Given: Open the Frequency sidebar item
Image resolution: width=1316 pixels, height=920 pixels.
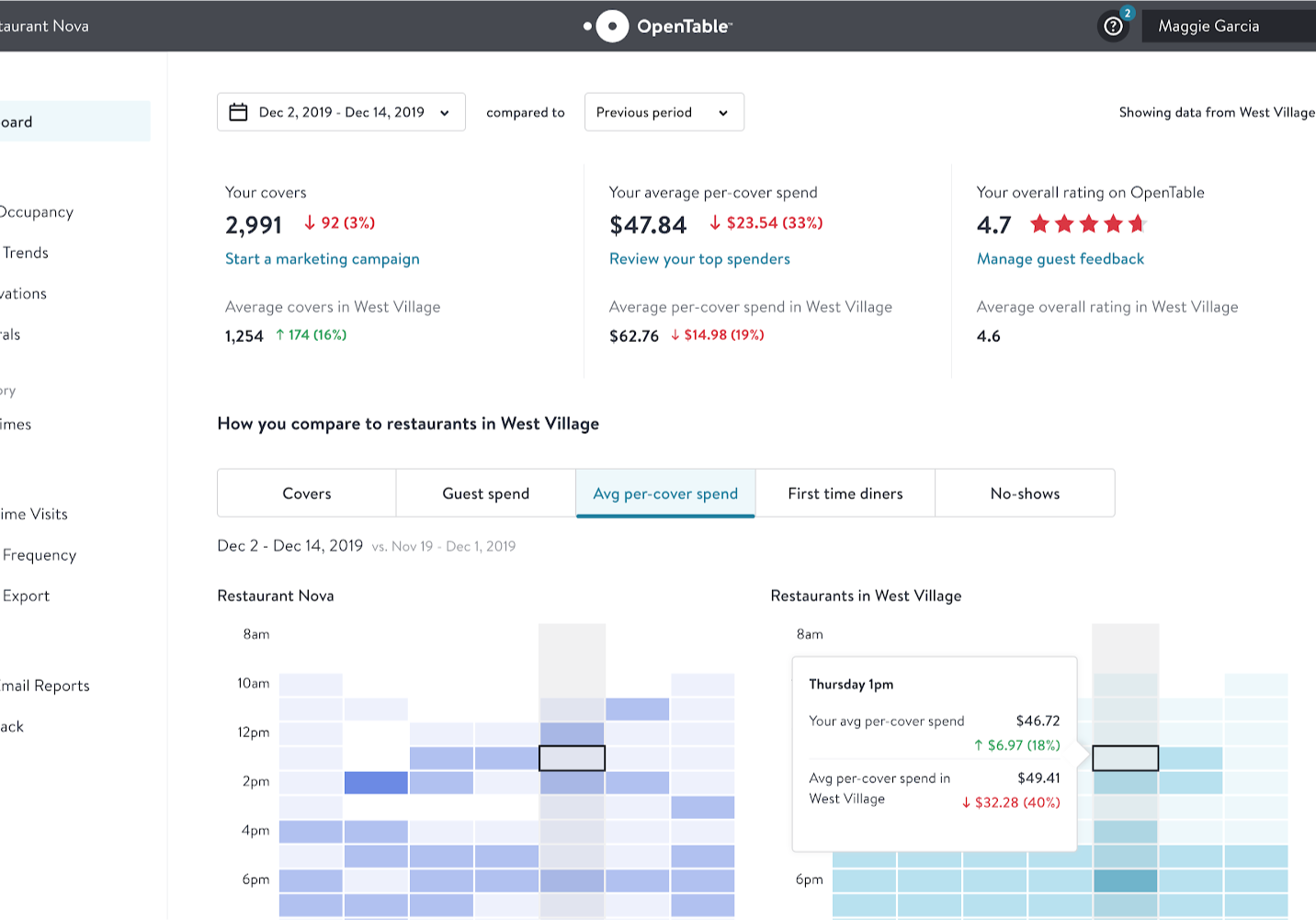Looking at the screenshot, I should pyautogui.click(x=39, y=555).
